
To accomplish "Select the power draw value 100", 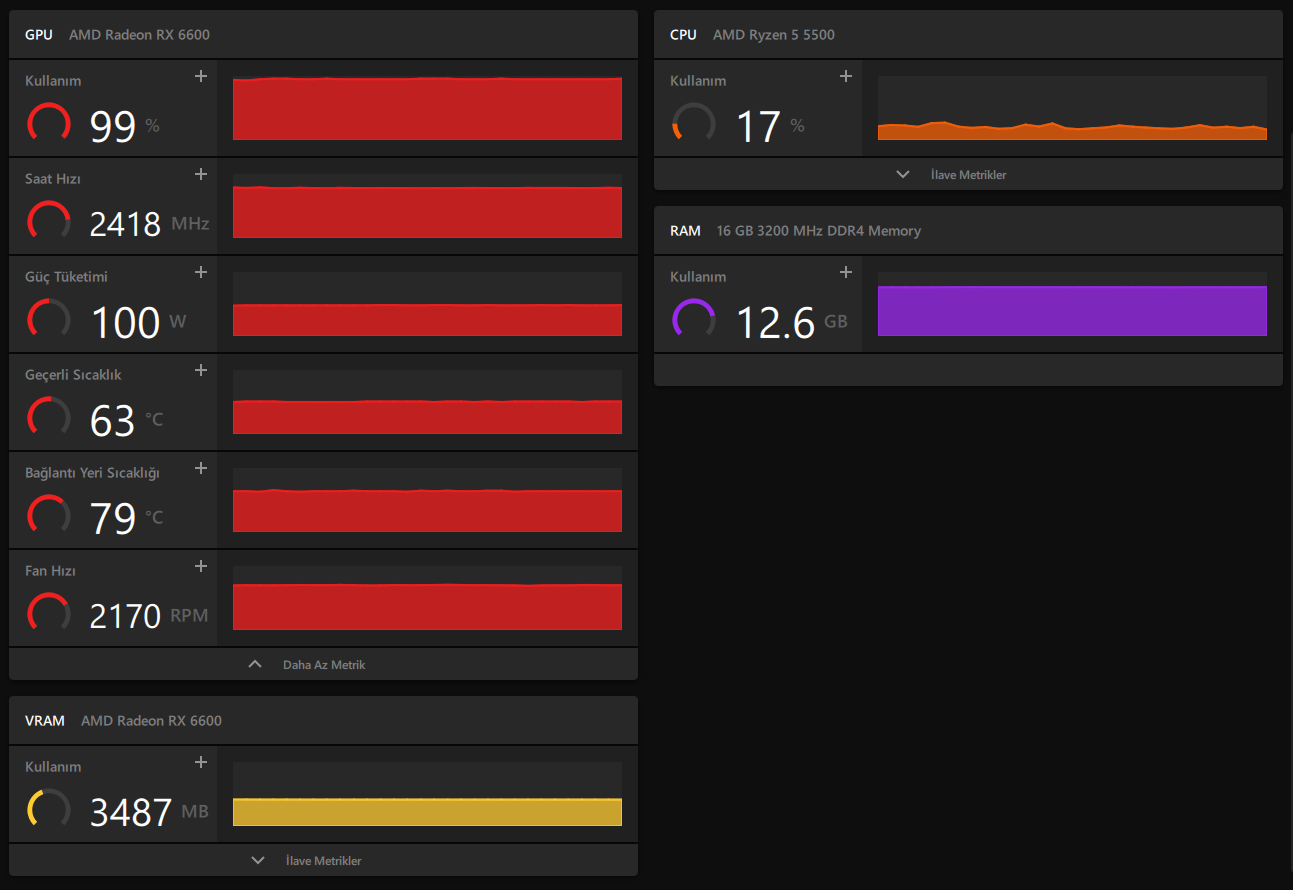I will 126,322.
